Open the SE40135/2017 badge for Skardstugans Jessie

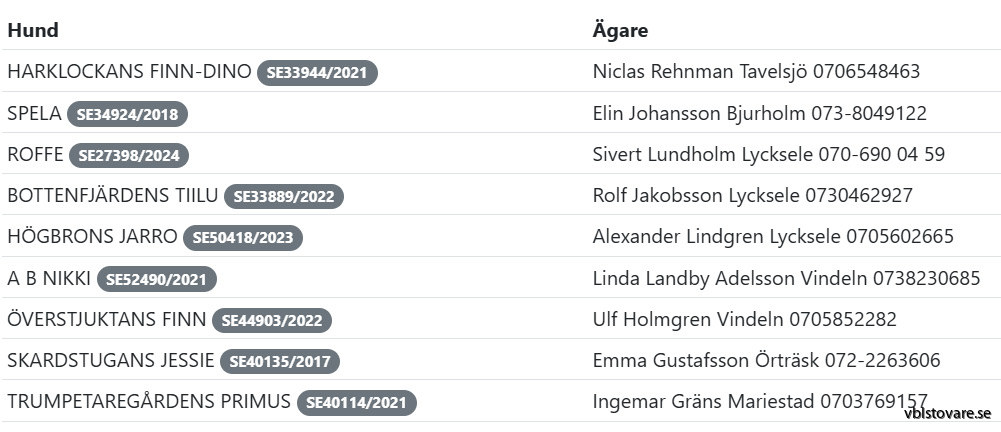coord(280,362)
